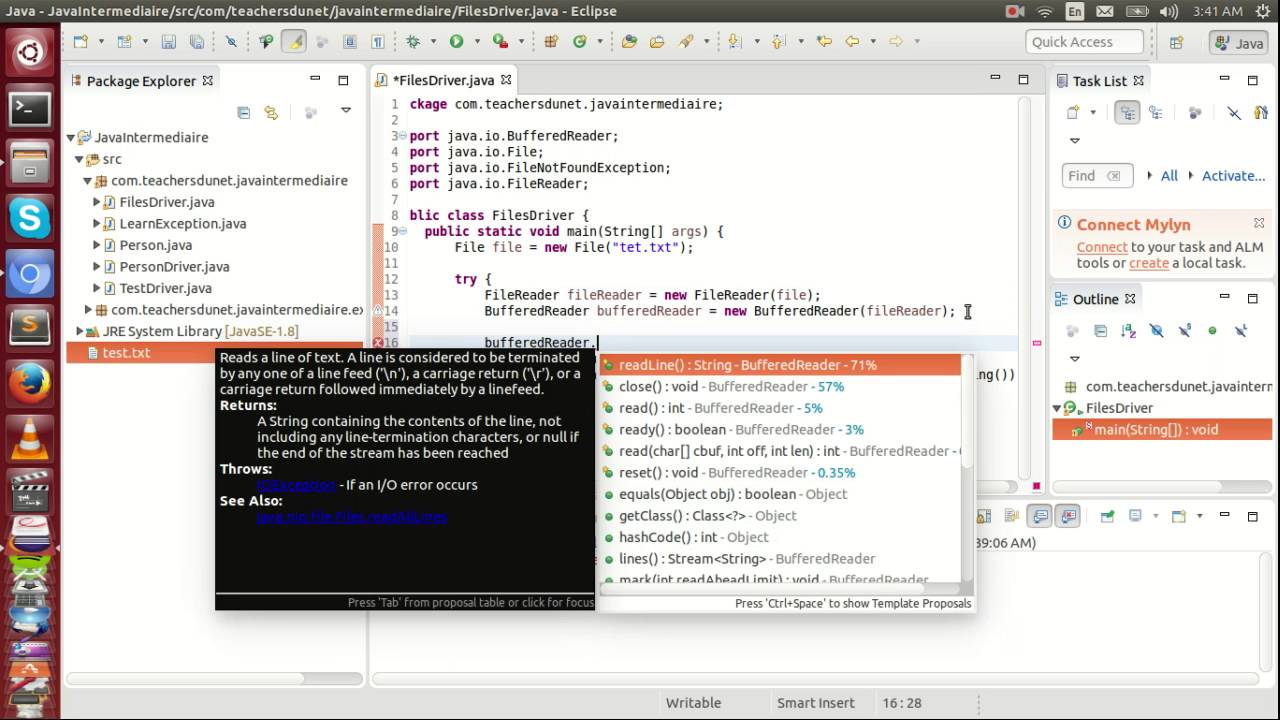Choose close() : void proposal

pos(780,386)
